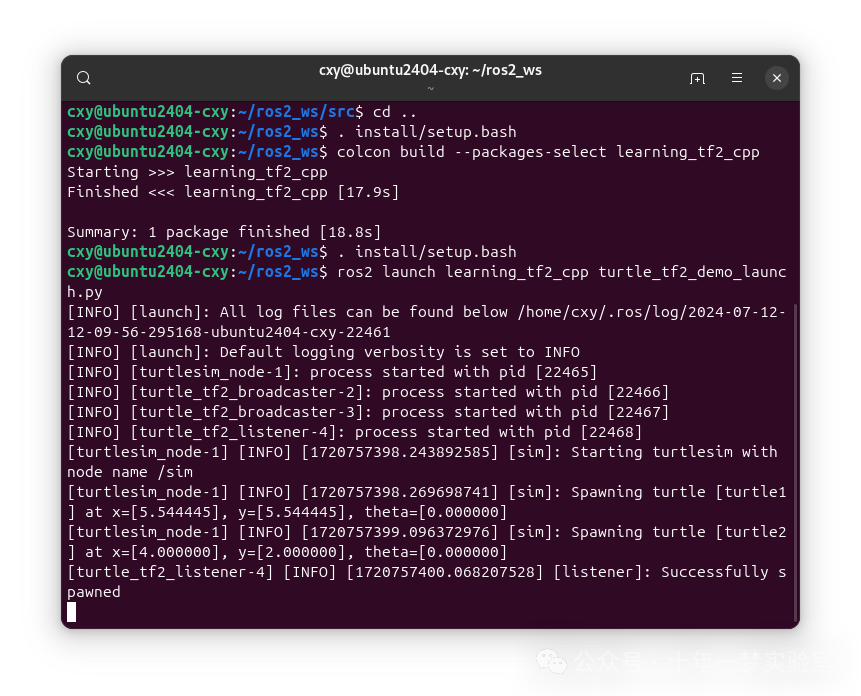This screenshot has width=861, height=696.
Task: Click turtle_tf2_broadcaster-3 pid 22467 line
Action: [368, 412]
